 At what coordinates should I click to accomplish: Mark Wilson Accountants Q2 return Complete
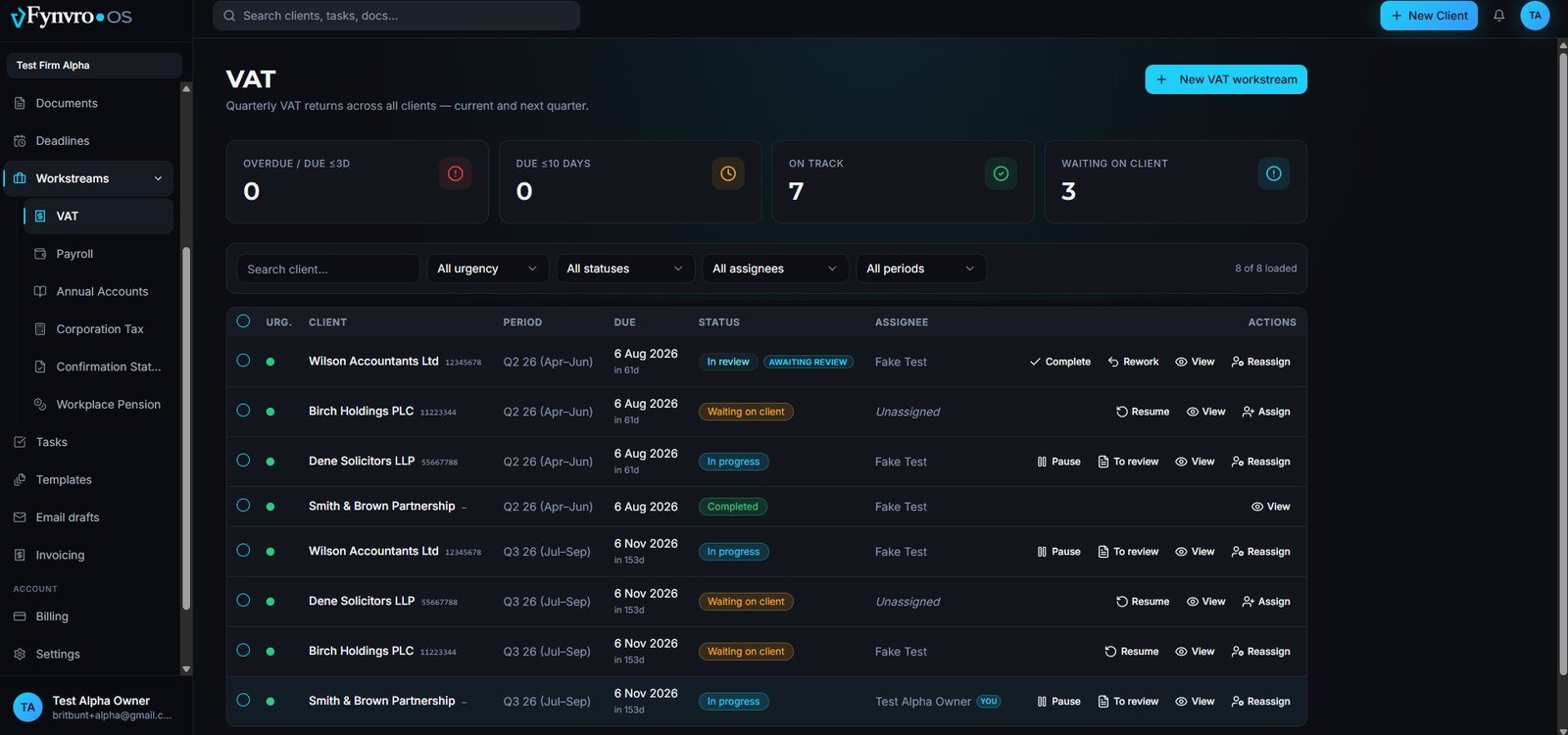pos(1060,362)
